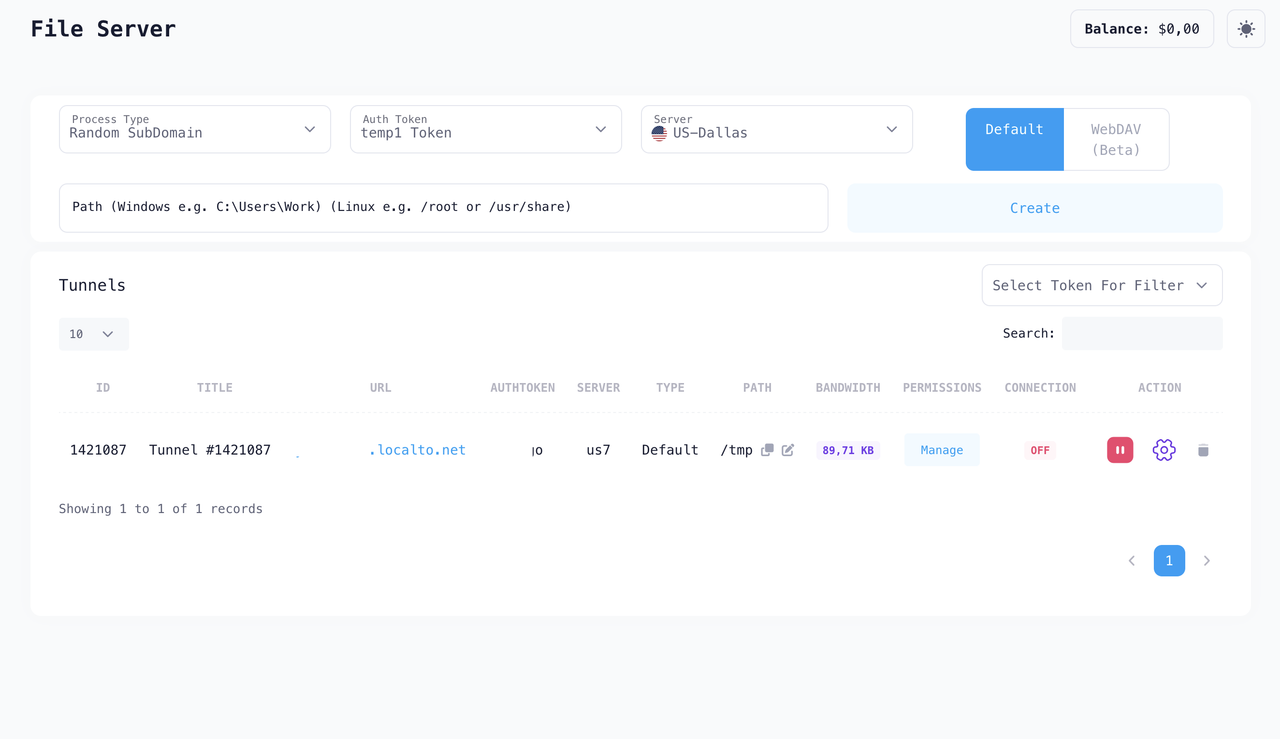The width and height of the screenshot is (1280, 739).
Task: Open the .localto.net tunnel URL
Action: click(x=417, y=450)
